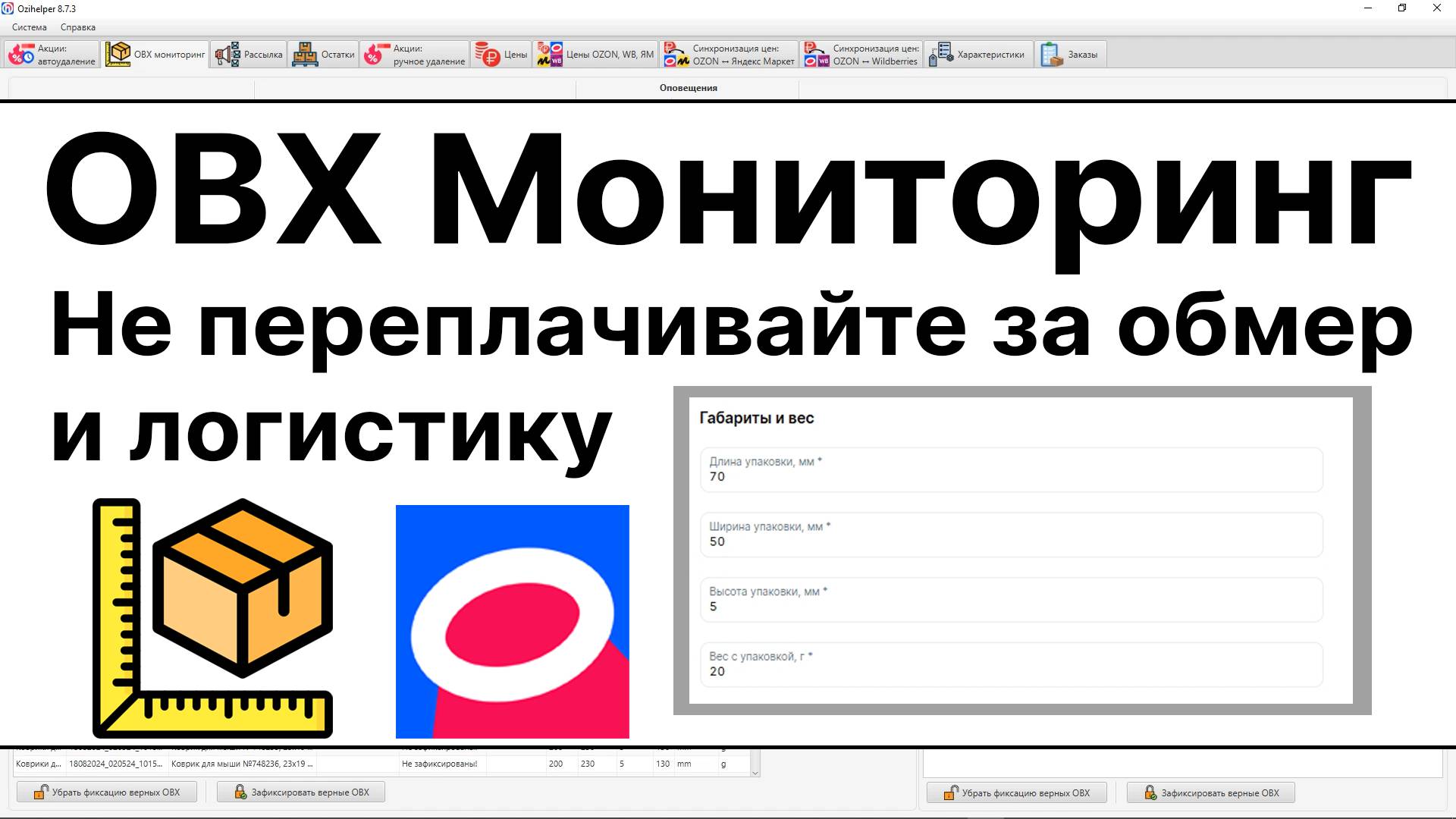
Task: Open Цены ruble coins icon
Action: 487,55
